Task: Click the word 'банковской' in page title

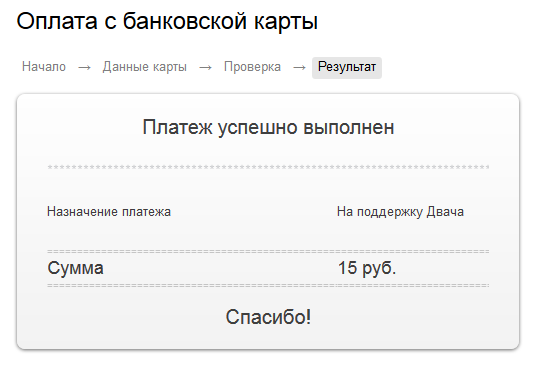Action: [184, 21]
